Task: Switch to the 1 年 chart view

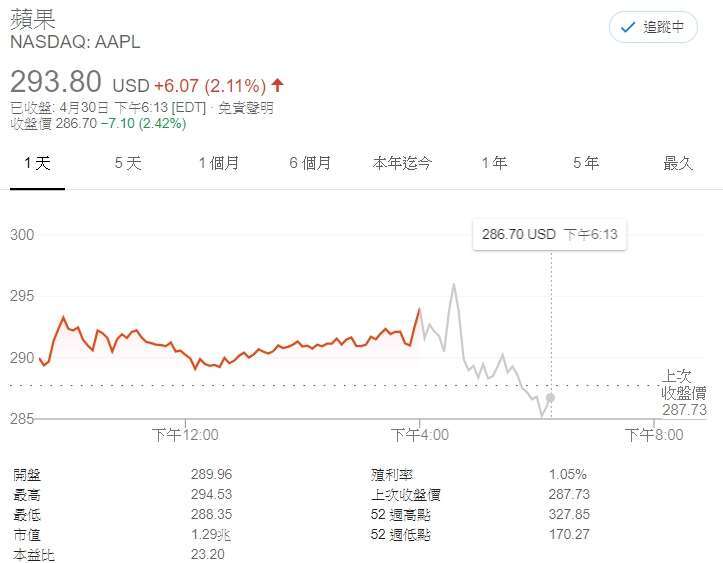Action: point(494,163)
